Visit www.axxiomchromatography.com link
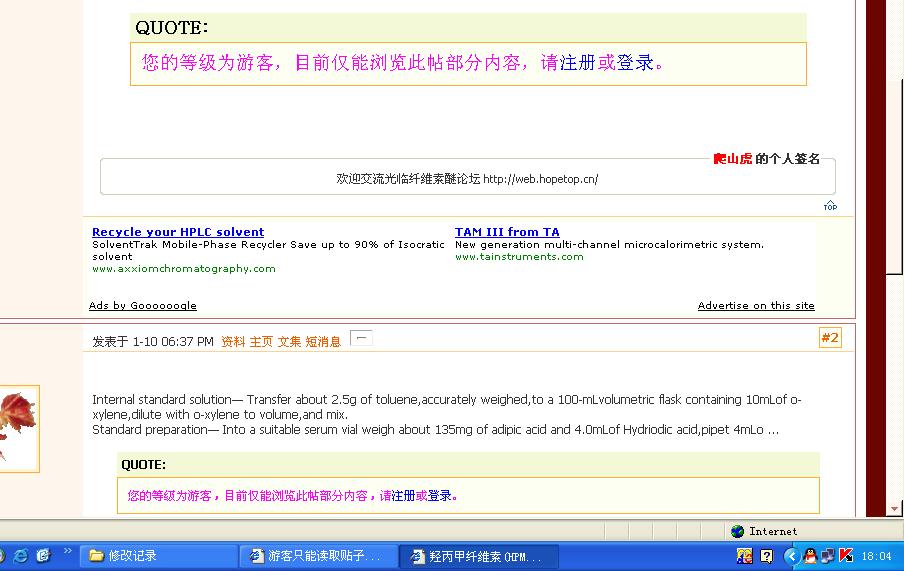 pyautogui.click(x=184, y=269)
